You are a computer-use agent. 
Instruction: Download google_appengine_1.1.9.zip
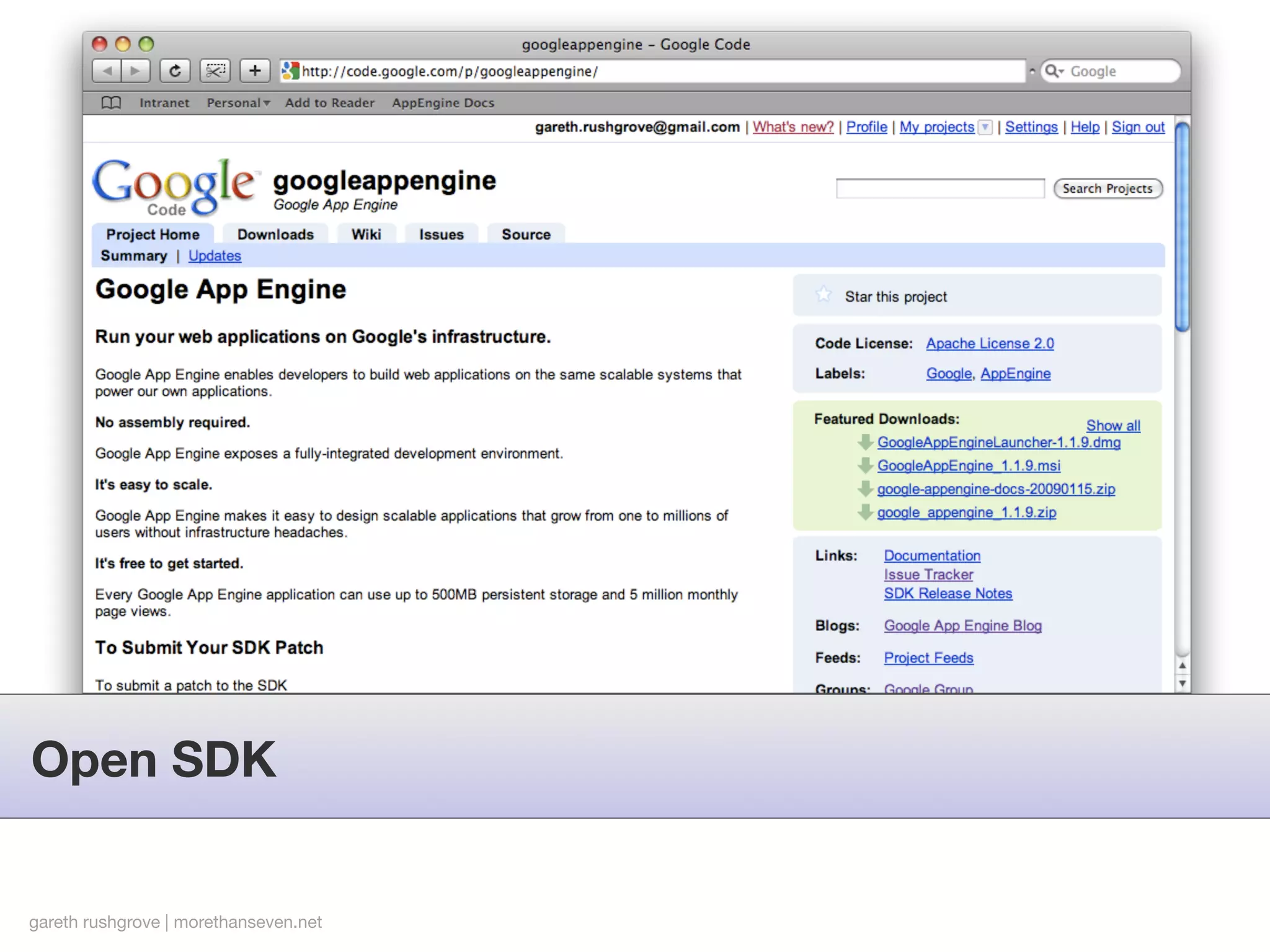click(x=967, y=513)
